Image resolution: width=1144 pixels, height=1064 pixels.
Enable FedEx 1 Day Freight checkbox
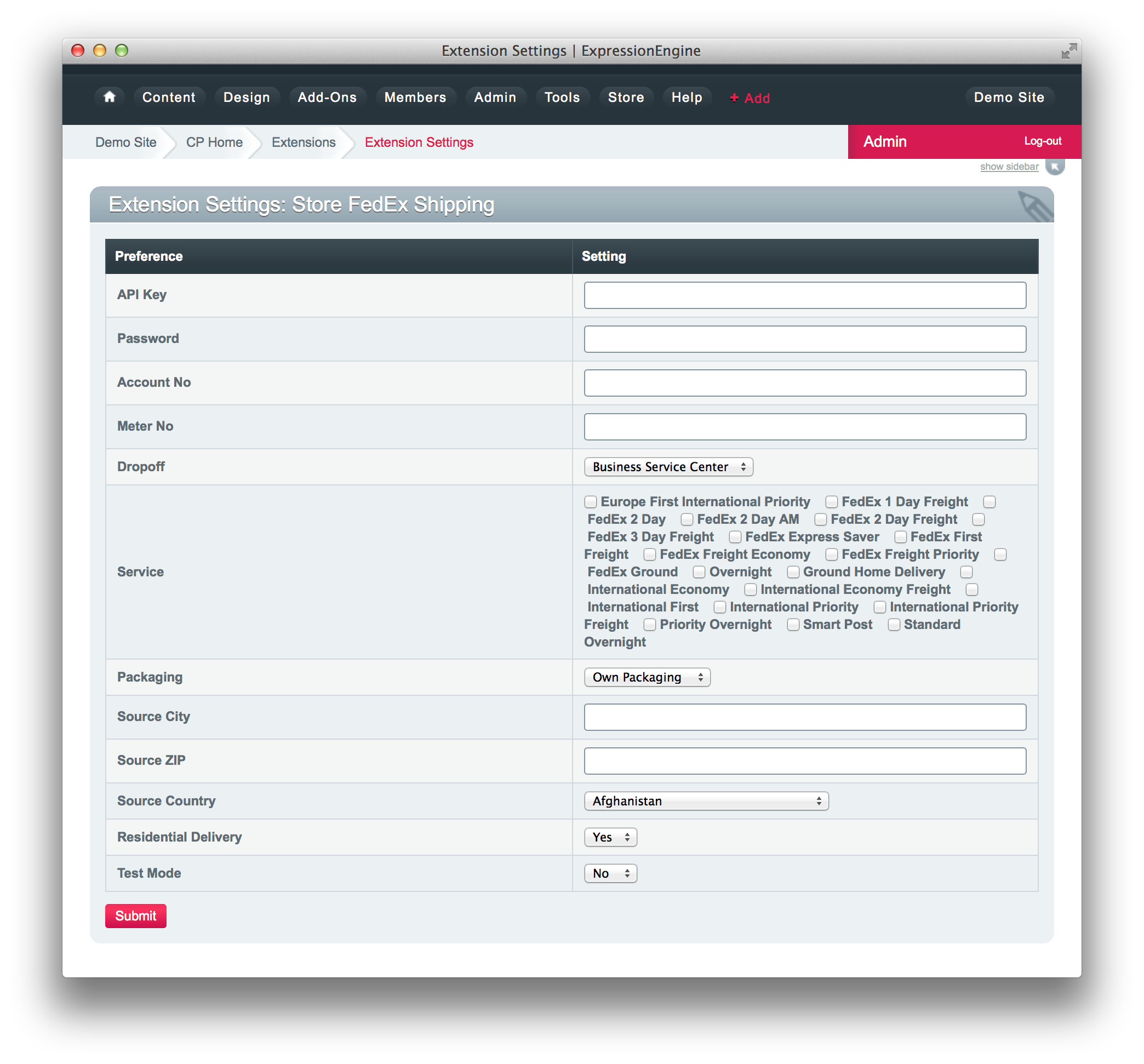click(831, 502)
